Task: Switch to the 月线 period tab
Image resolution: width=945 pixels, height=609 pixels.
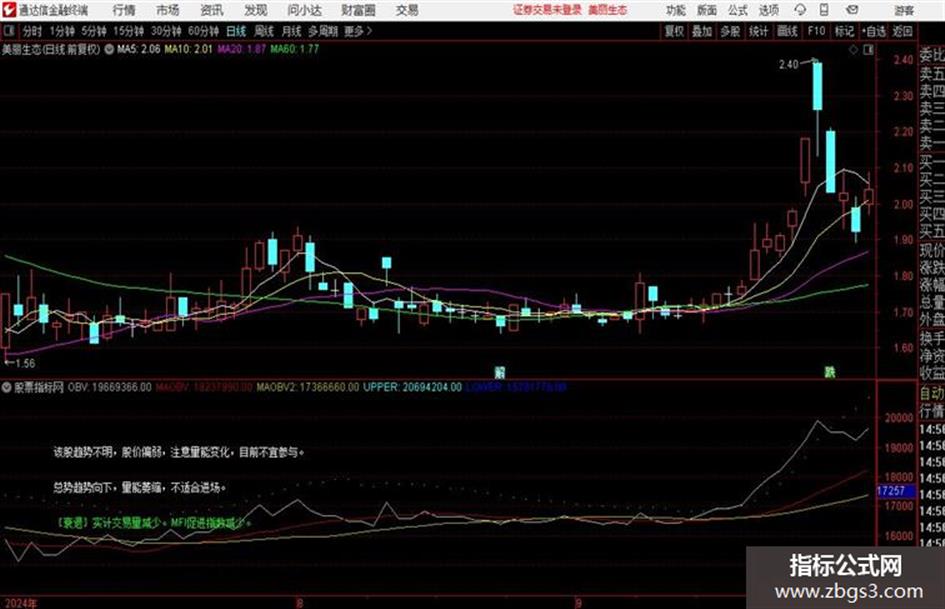Action: (x=292, y=31)
